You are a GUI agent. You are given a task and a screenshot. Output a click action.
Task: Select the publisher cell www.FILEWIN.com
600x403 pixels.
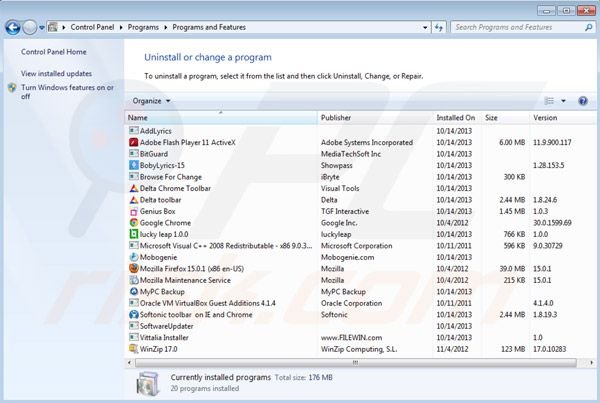click(x=351, y=338)
